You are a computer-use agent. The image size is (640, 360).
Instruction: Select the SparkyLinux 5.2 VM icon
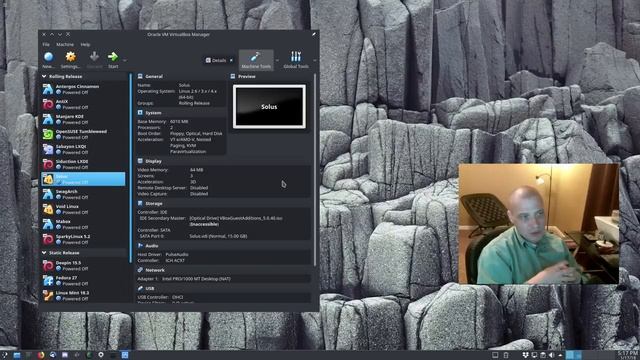click(48, 239)
